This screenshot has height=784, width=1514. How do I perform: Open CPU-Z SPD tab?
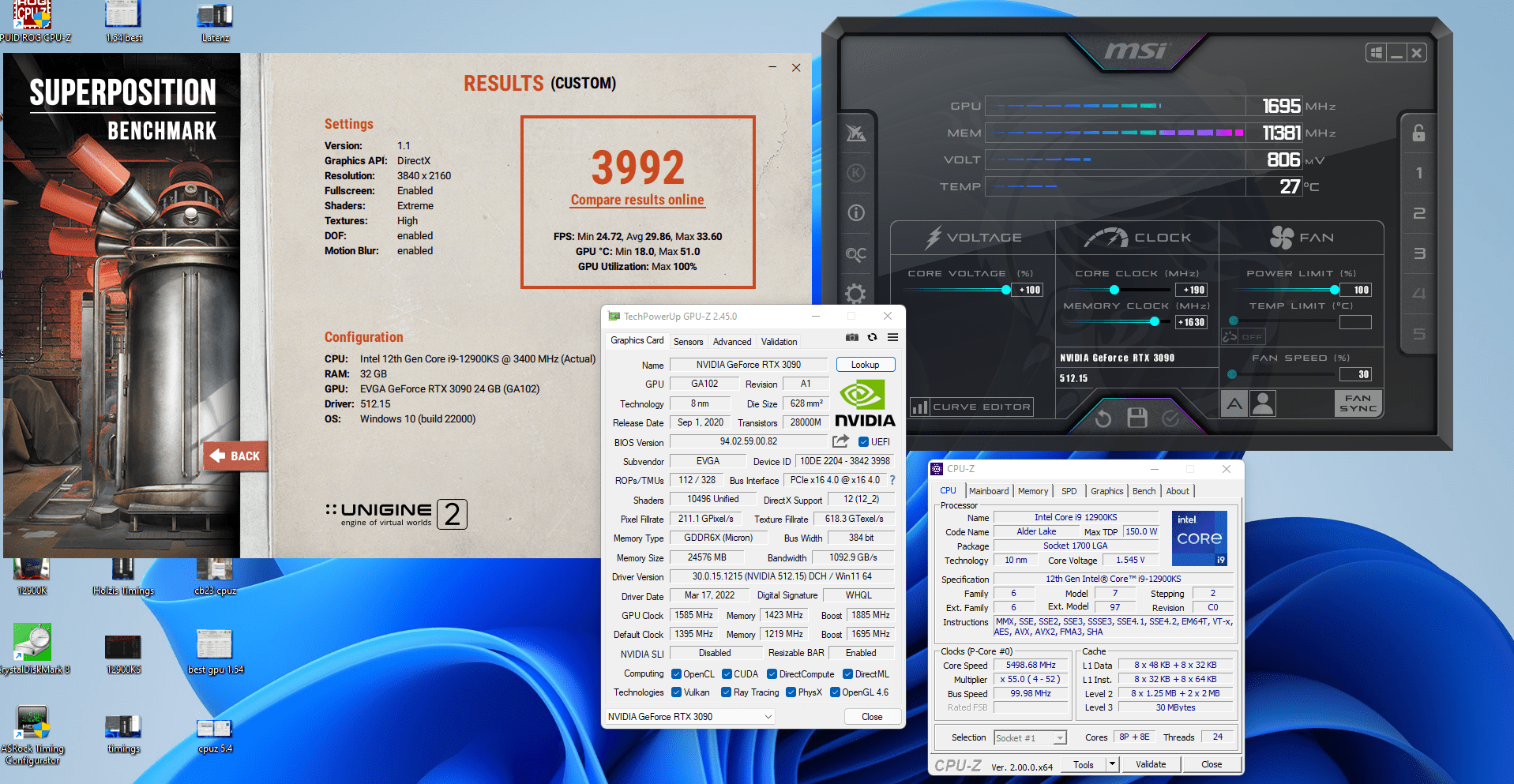click(x=1069, y=491)
